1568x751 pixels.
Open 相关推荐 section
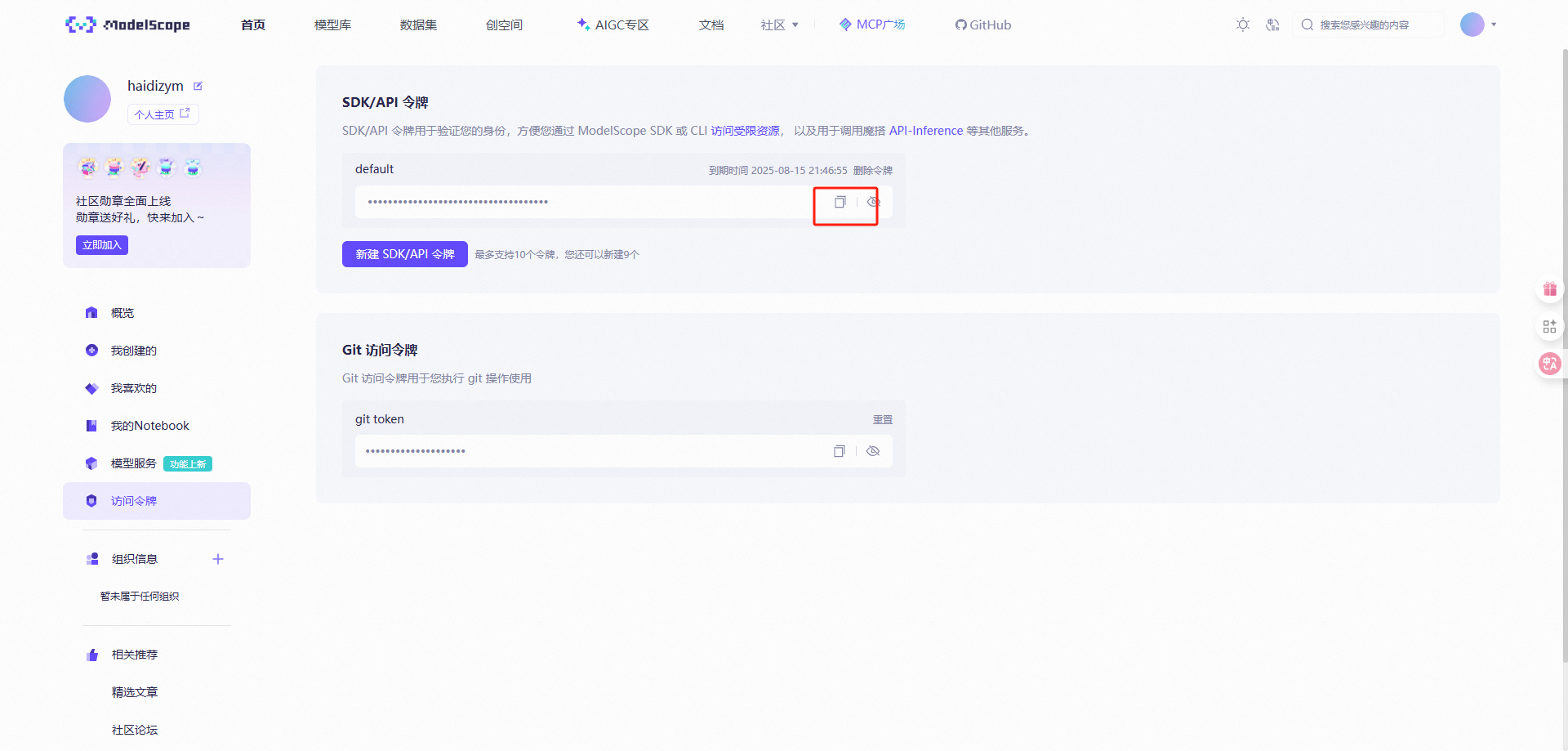[135, 655]
